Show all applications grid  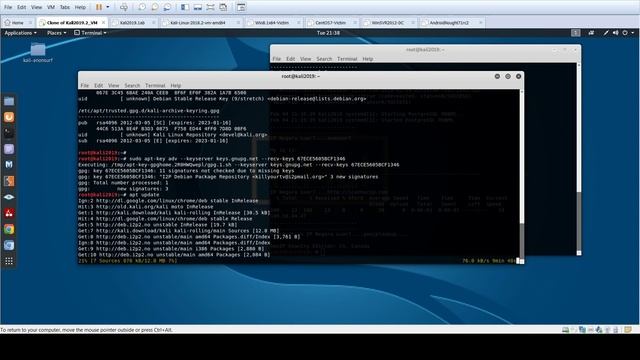9,261
